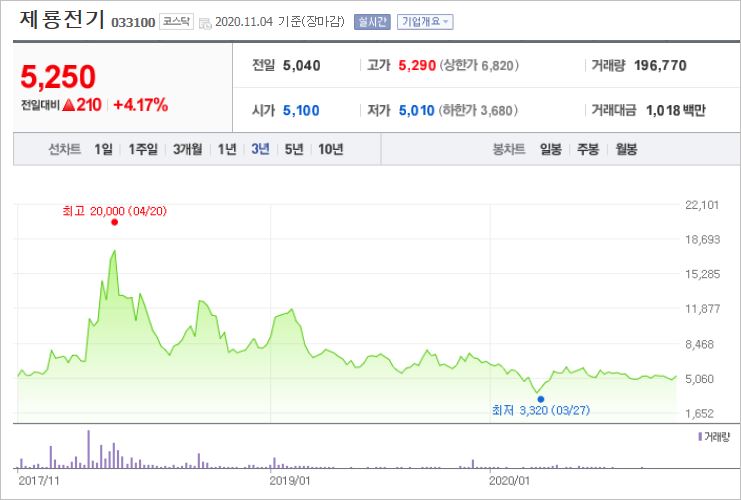
Task: Select the 1일 line chart period
Action: [x=103, y=149]
